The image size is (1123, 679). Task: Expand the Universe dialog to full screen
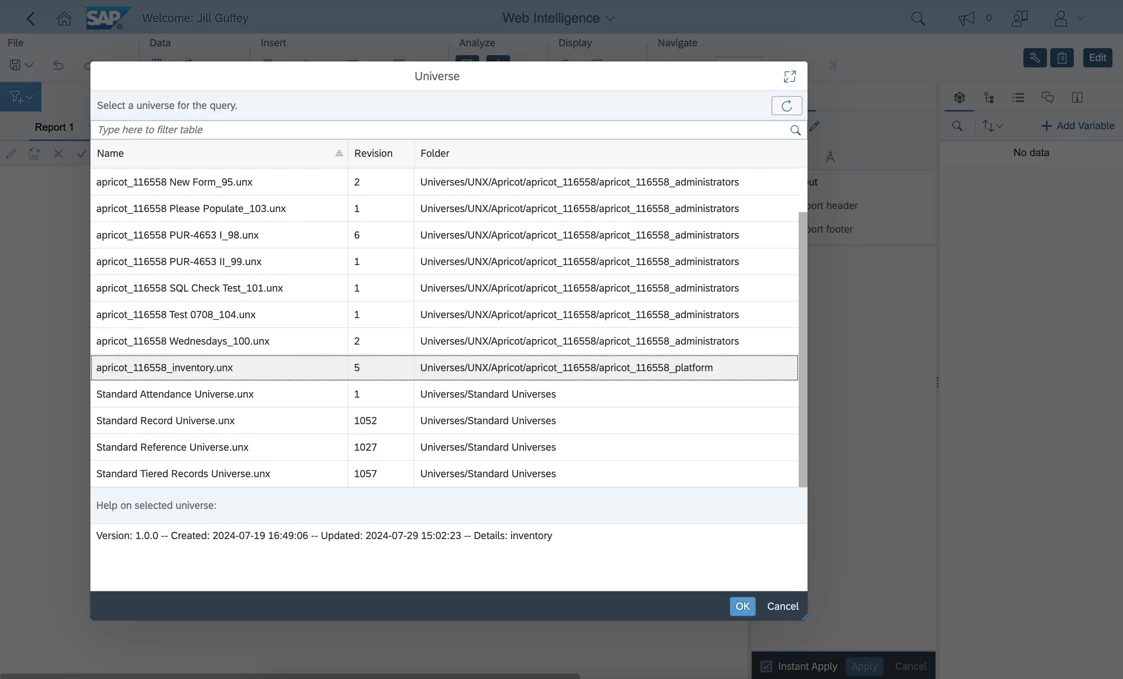click(x=789, y=77)
